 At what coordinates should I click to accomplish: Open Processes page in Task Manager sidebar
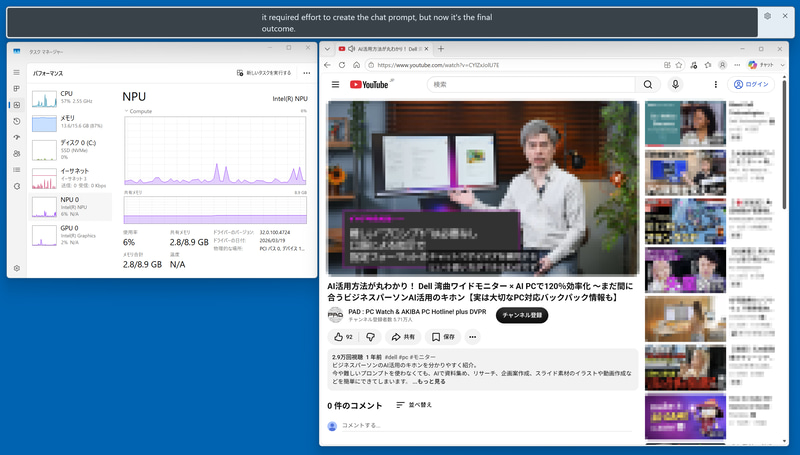[x=16, y=89]
